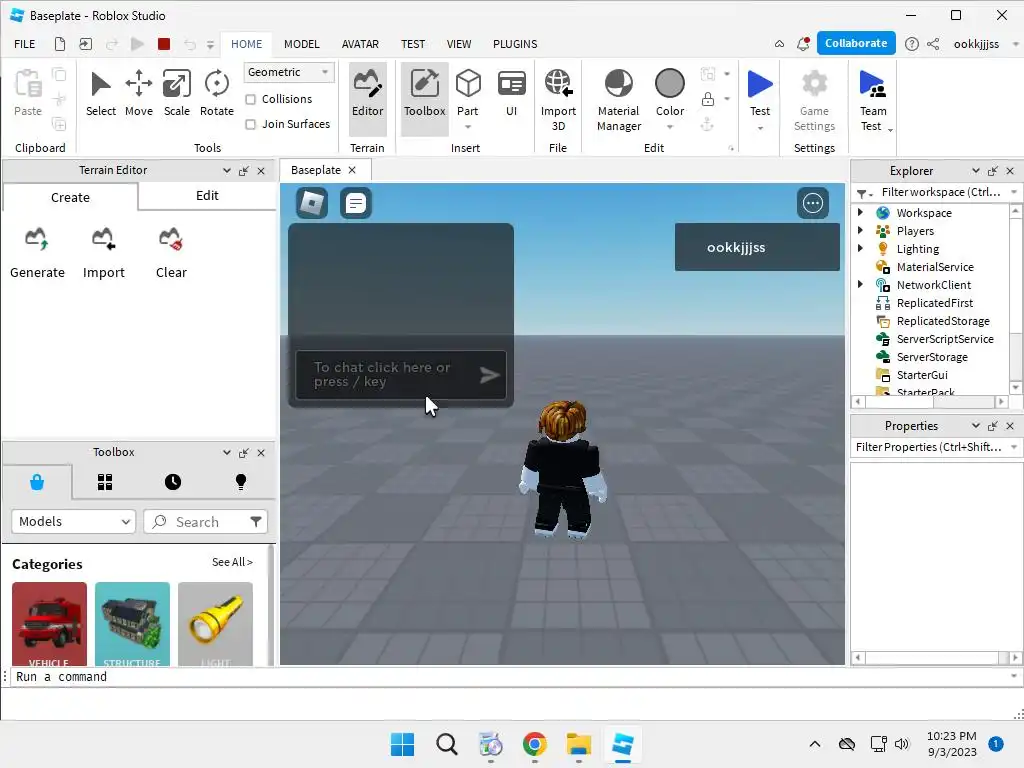This screenshot has height=768, width=1024.
Task: Open the Terrain Editor panel options chevron
Action: [227, 170]
